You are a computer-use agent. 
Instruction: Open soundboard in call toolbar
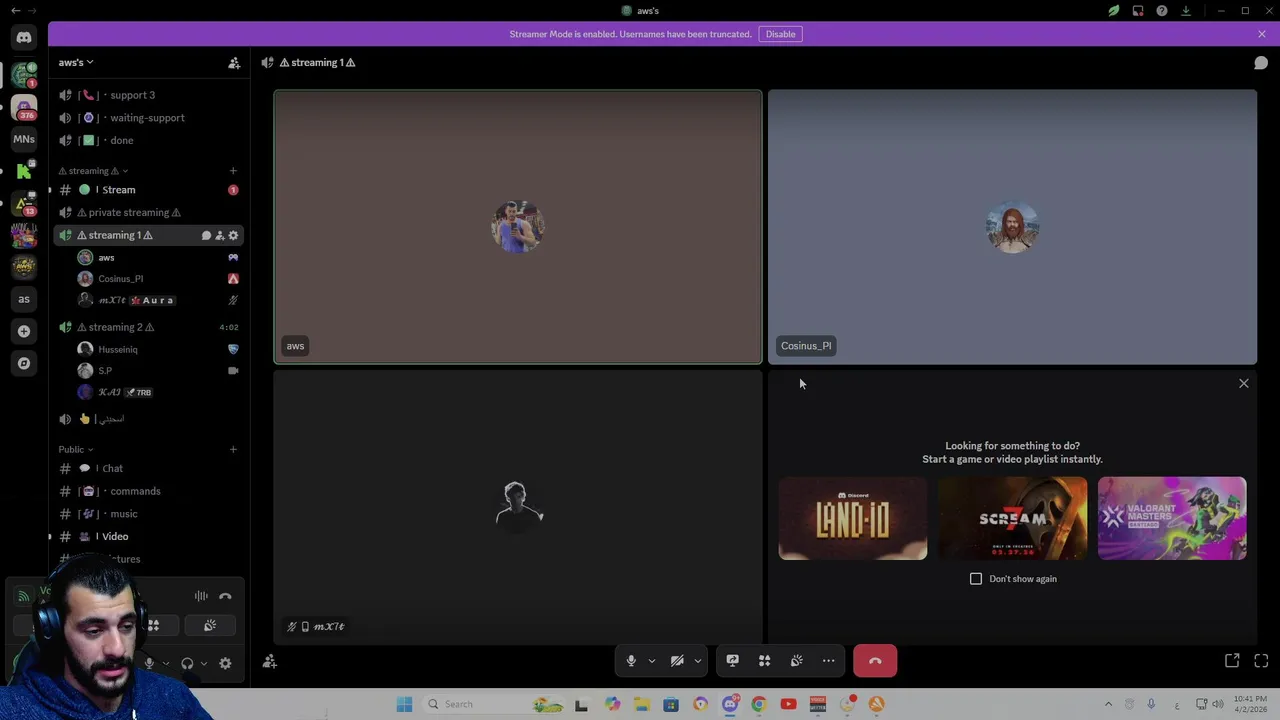point(796,661)
